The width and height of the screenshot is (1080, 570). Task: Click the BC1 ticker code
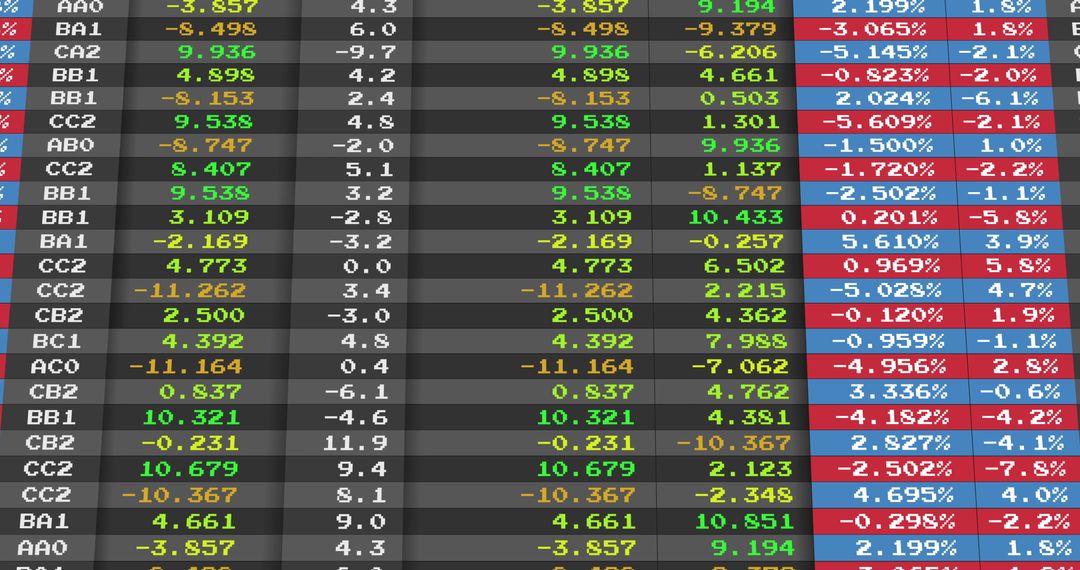(56, 341)
